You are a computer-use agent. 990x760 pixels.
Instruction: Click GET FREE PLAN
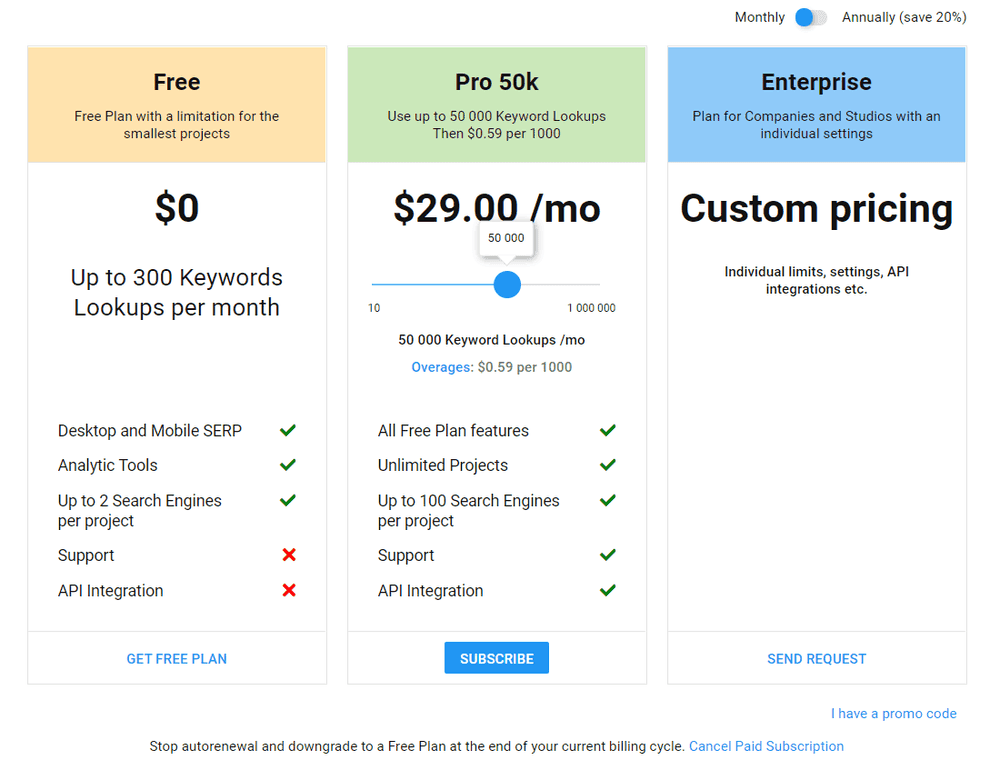click(176, 658)
